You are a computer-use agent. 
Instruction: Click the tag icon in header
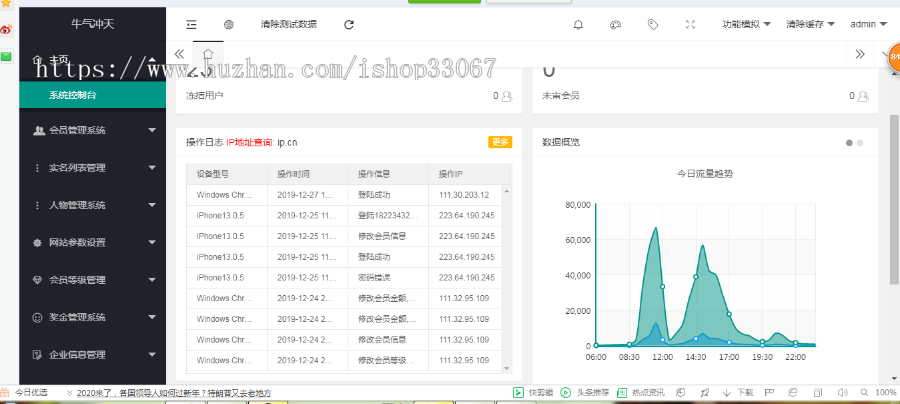653,24
